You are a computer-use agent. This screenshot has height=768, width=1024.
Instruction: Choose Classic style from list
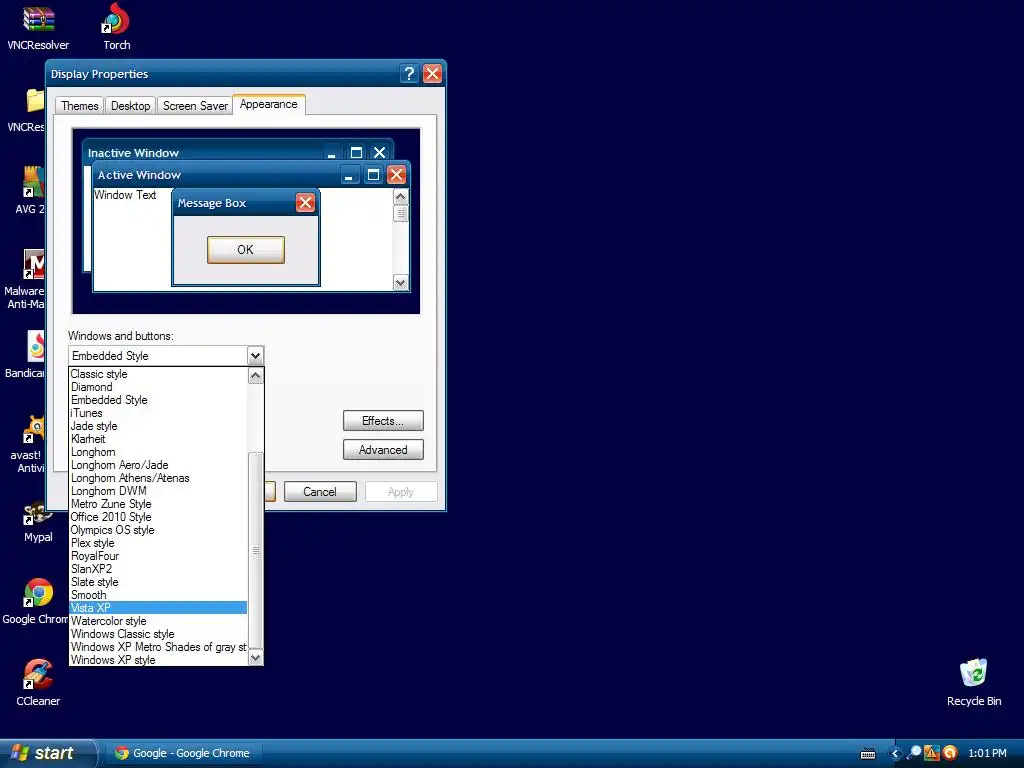tap(158, 374)
